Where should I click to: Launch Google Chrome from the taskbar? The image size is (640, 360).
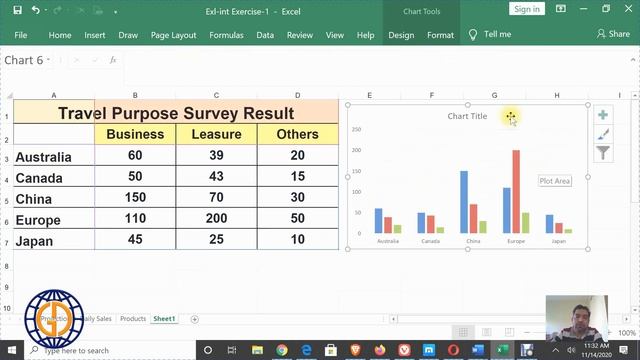tap(282, 350)
